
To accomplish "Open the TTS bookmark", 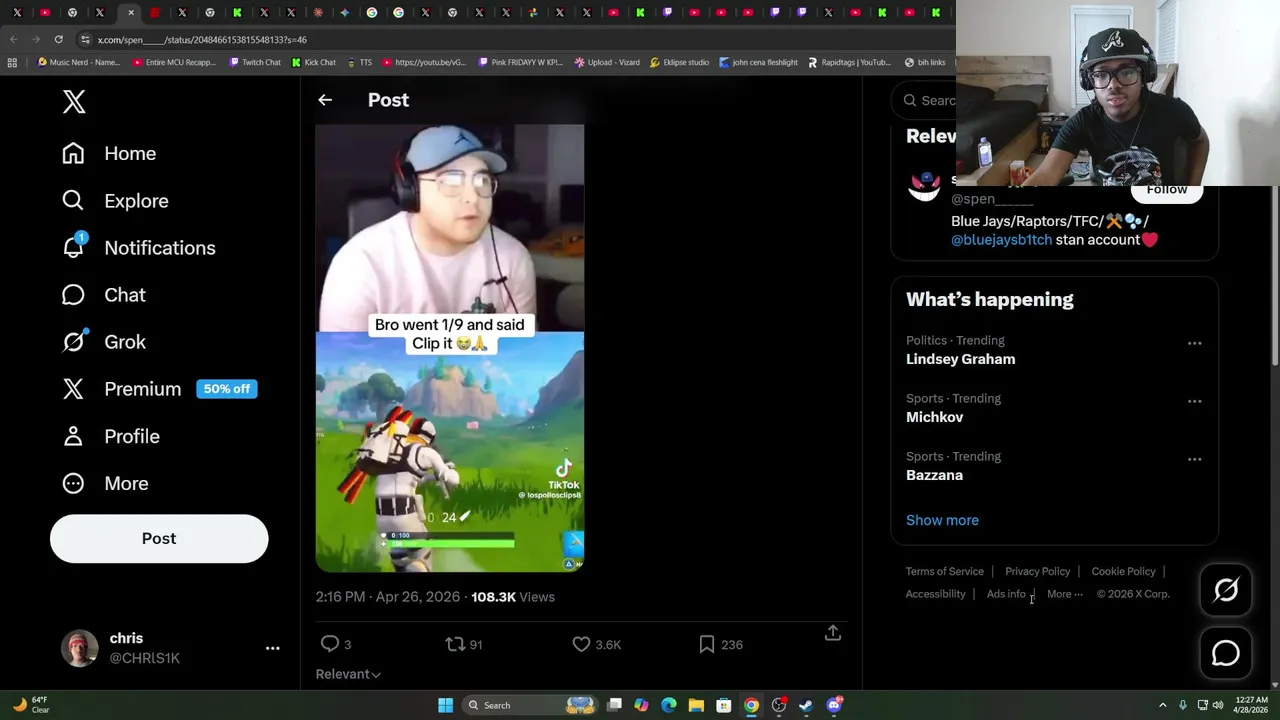I will [359, 62].
